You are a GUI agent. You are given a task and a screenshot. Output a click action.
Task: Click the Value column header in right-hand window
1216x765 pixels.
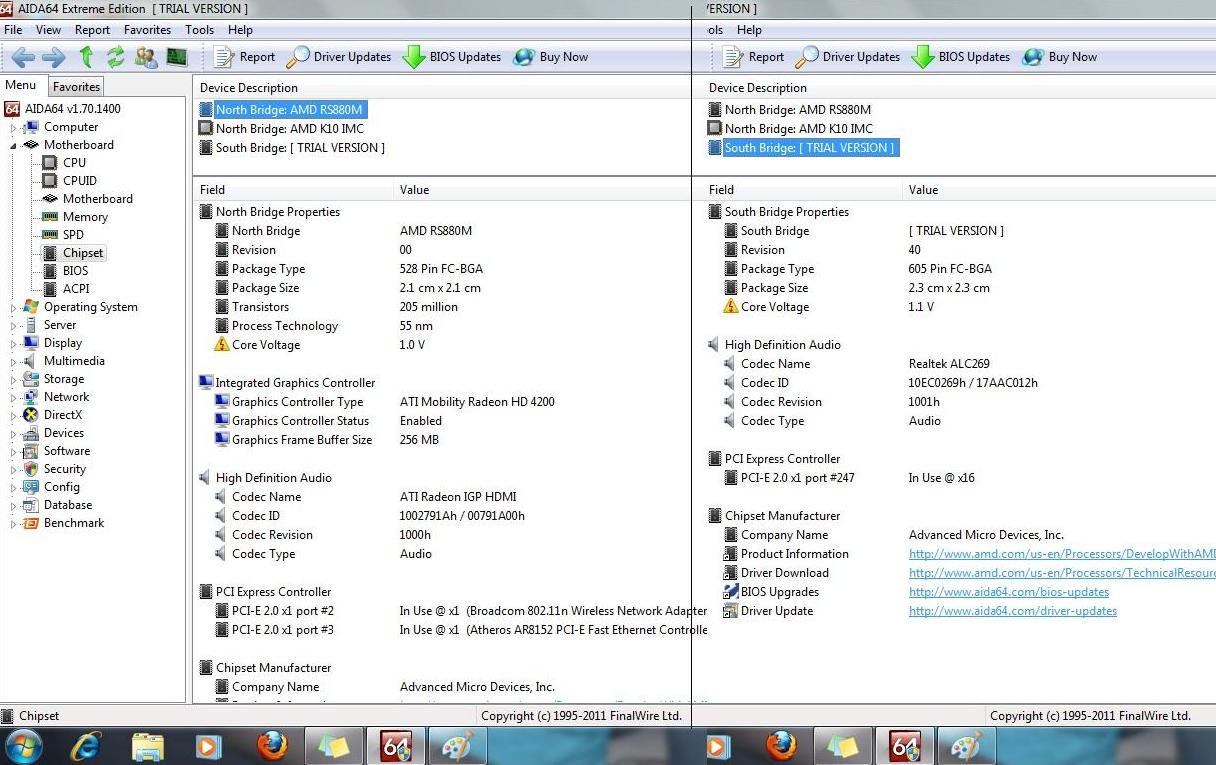(x=1058, y=190)
